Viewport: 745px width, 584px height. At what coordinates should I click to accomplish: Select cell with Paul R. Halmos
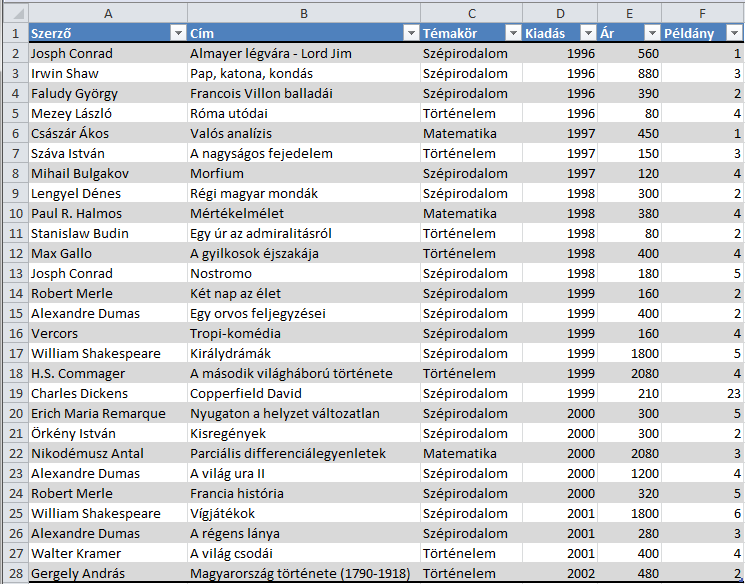pyautogui.click(x=108, y=213)
